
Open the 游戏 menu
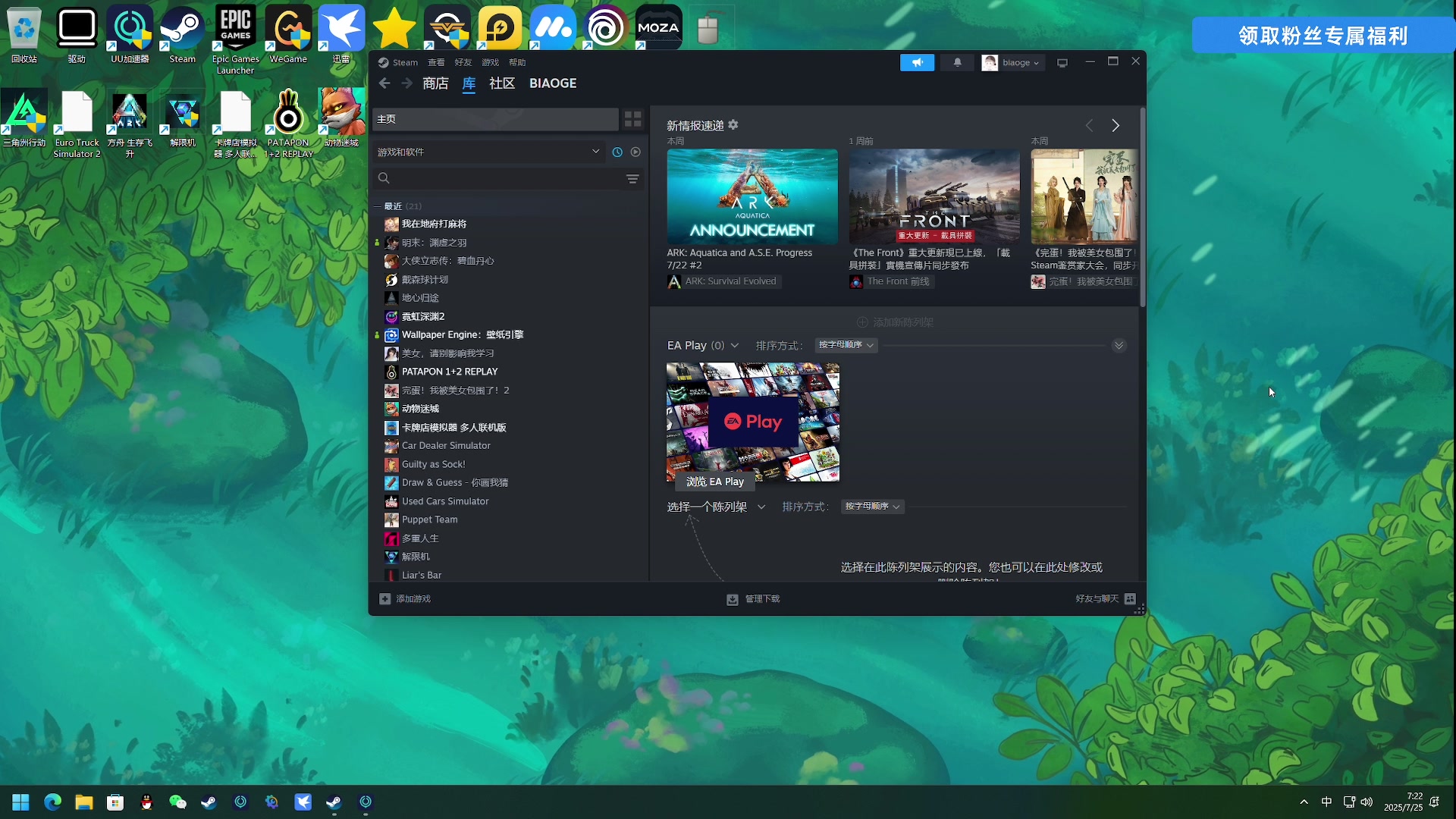tap(491, 63)
